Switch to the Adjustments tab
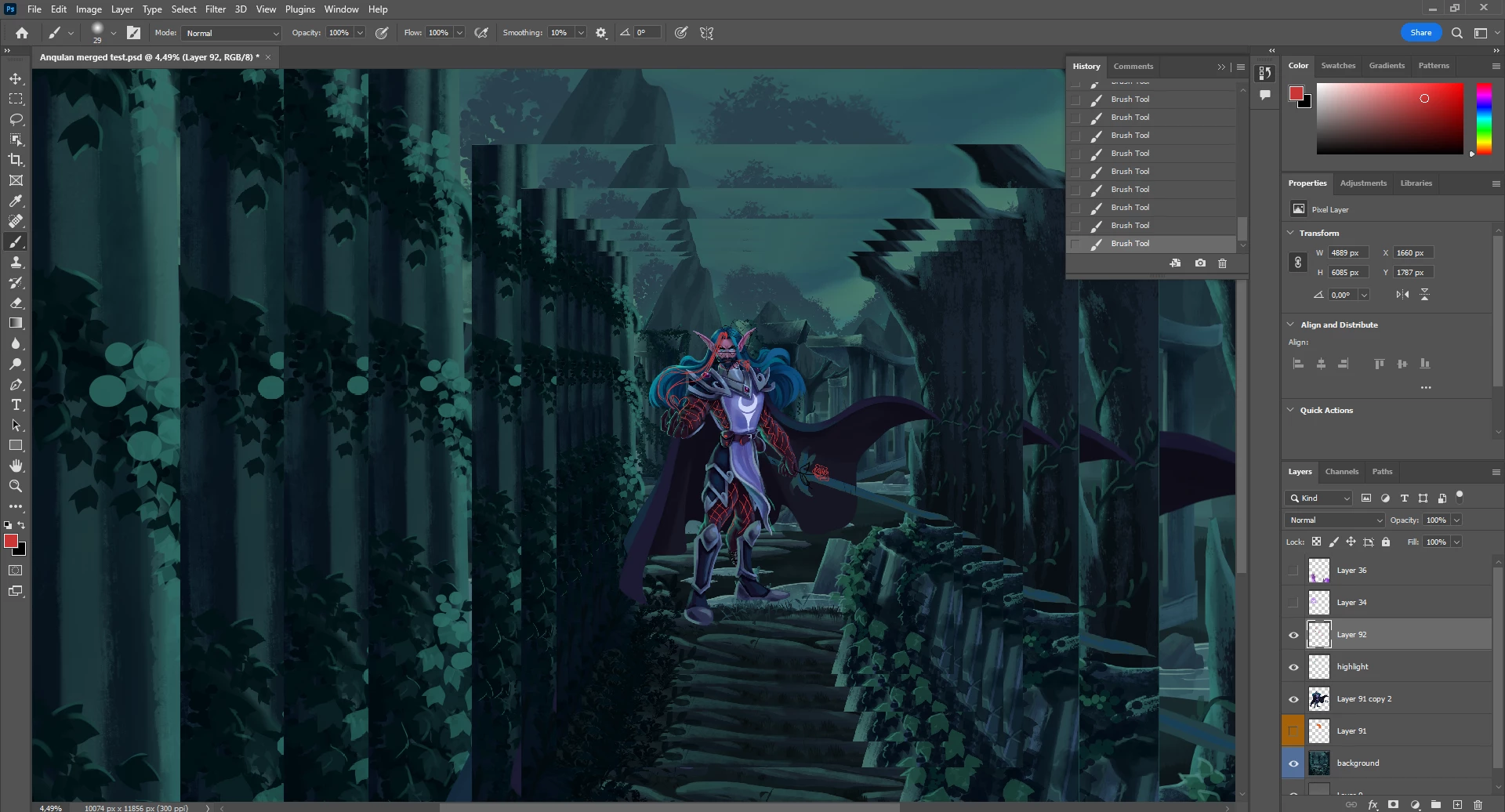This screenshot has width=1505, height=812. [1363, 183]
